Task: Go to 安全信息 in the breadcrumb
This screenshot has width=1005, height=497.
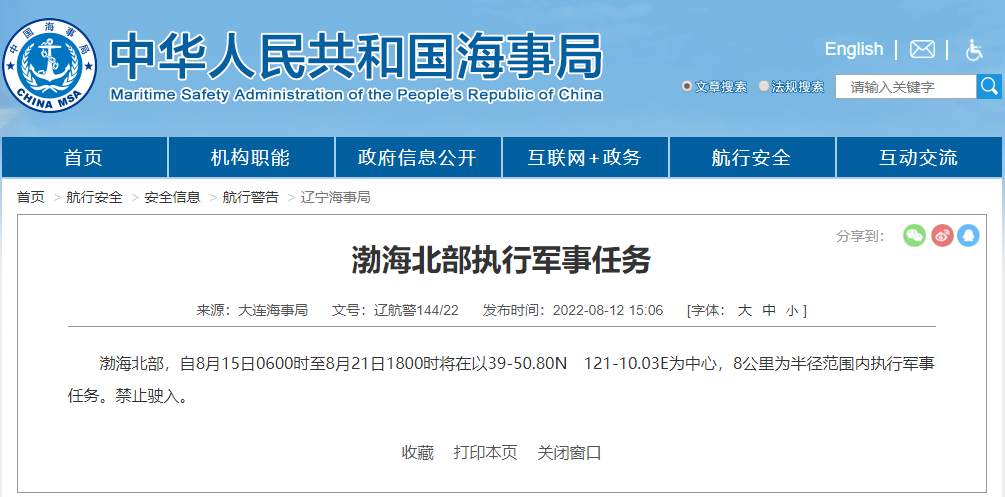Action: click(172, 198)
